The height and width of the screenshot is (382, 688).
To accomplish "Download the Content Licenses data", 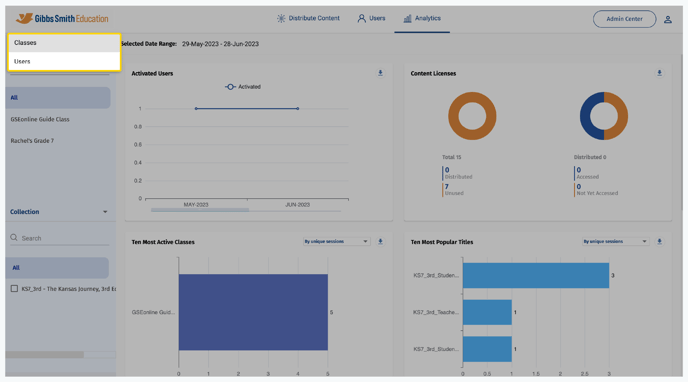I will (659, 73).
